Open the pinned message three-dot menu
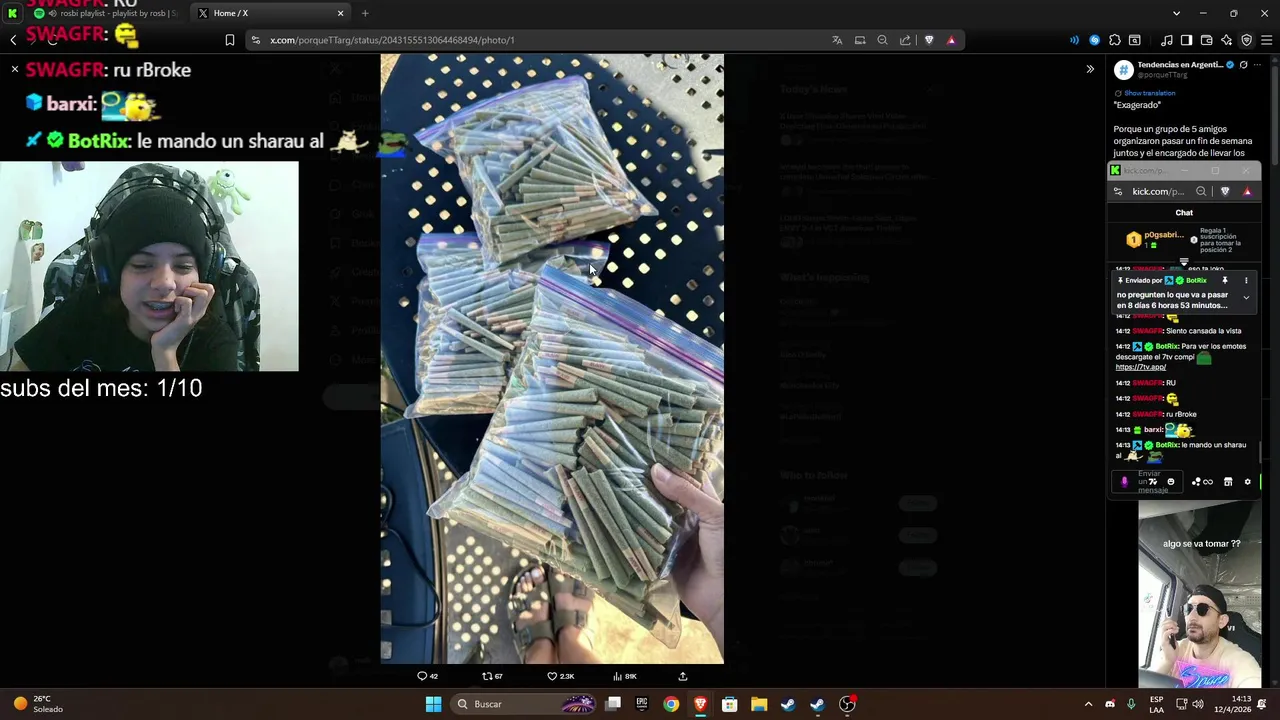Screen dimensions: 1280x720 coord(1246,281)
